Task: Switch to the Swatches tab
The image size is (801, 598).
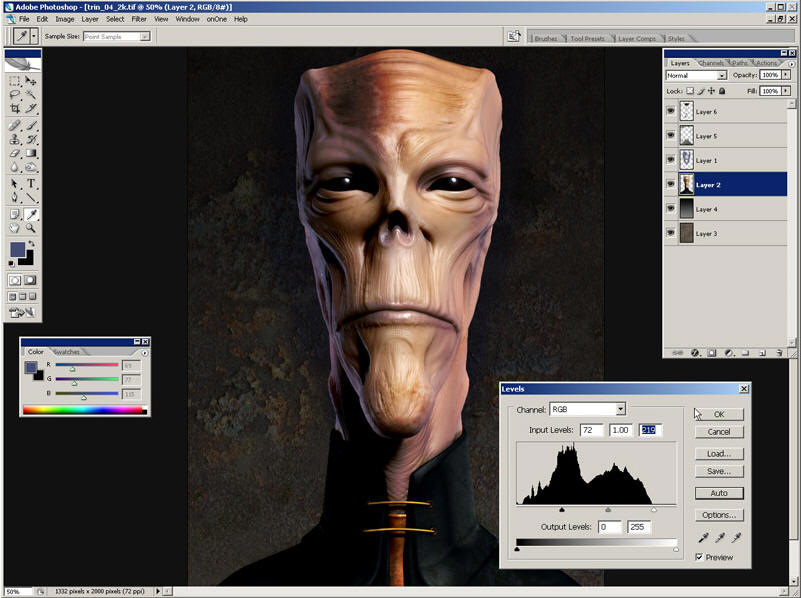Action: point(66,352)
